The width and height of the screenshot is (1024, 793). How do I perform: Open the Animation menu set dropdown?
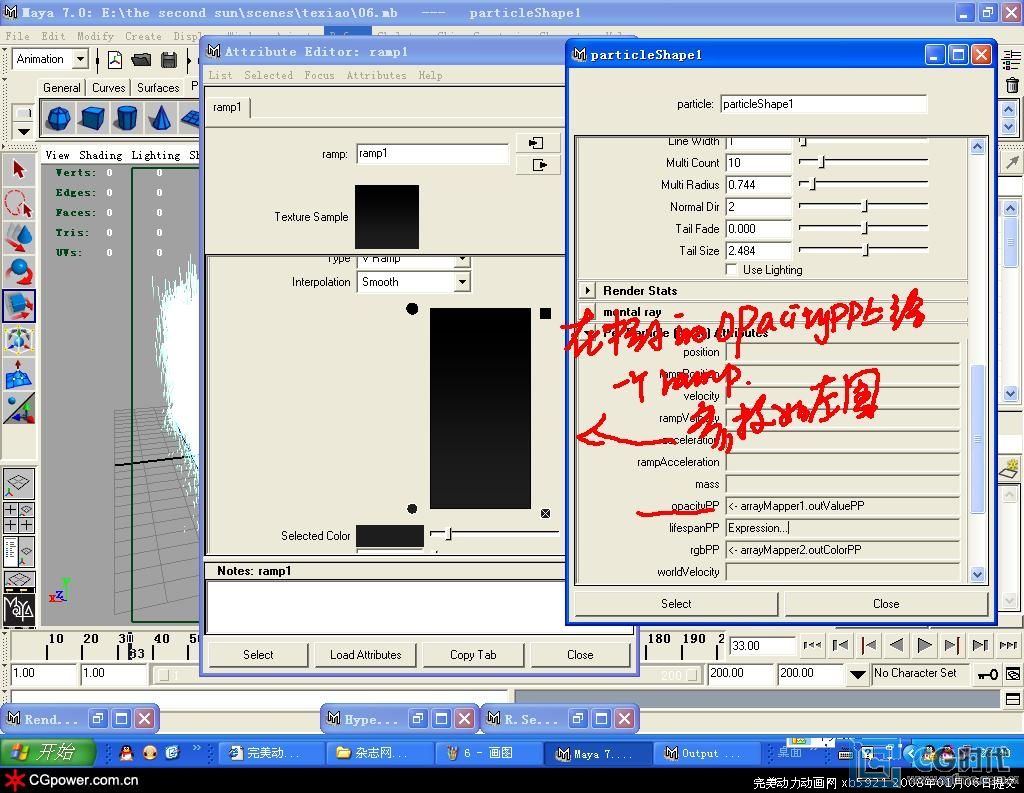click(80, 59)
